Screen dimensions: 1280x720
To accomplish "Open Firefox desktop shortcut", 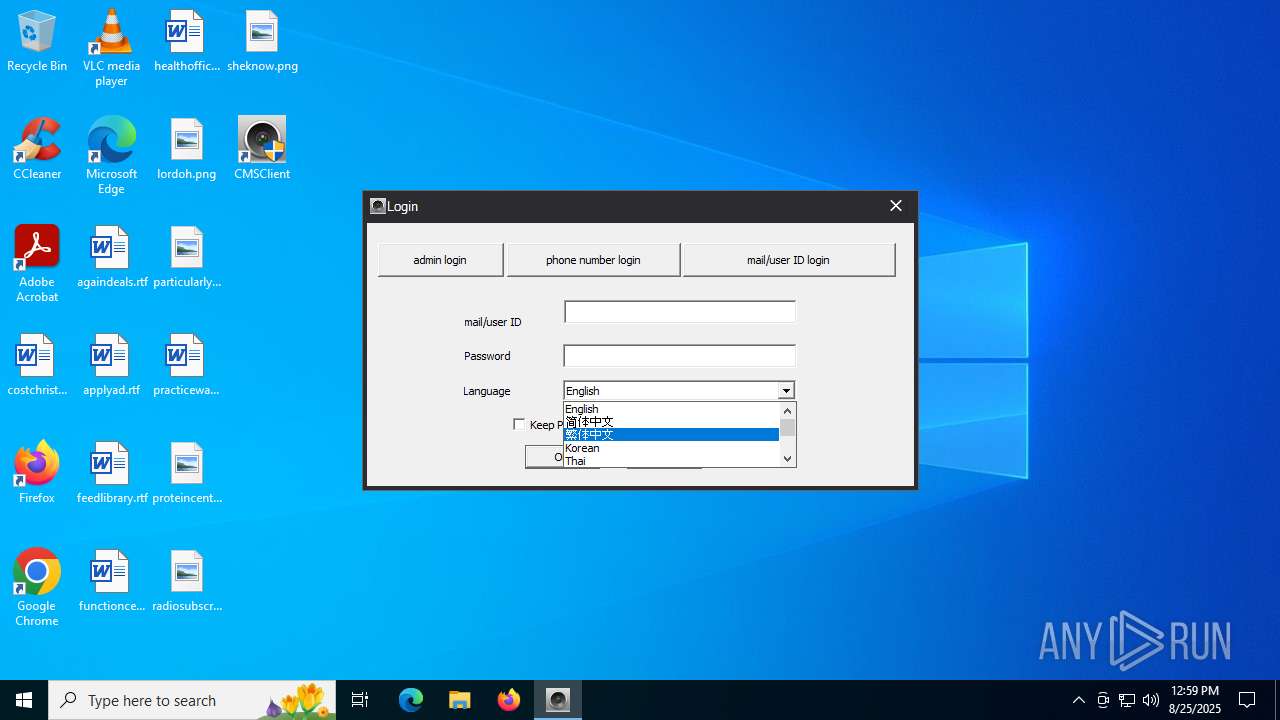I will pos(37,473).
